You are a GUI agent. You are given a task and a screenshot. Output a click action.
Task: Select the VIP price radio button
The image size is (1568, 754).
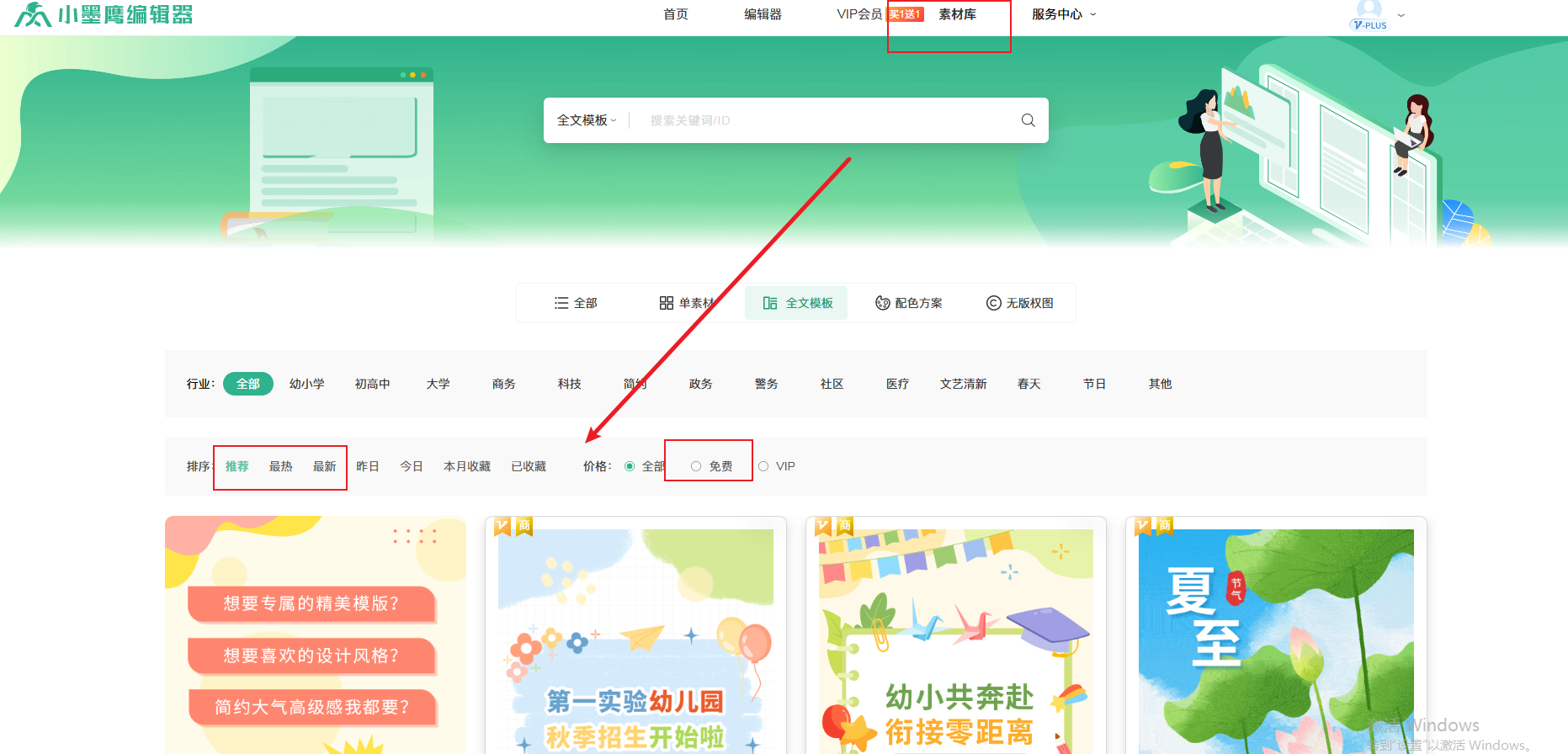(x=763, y=466)
